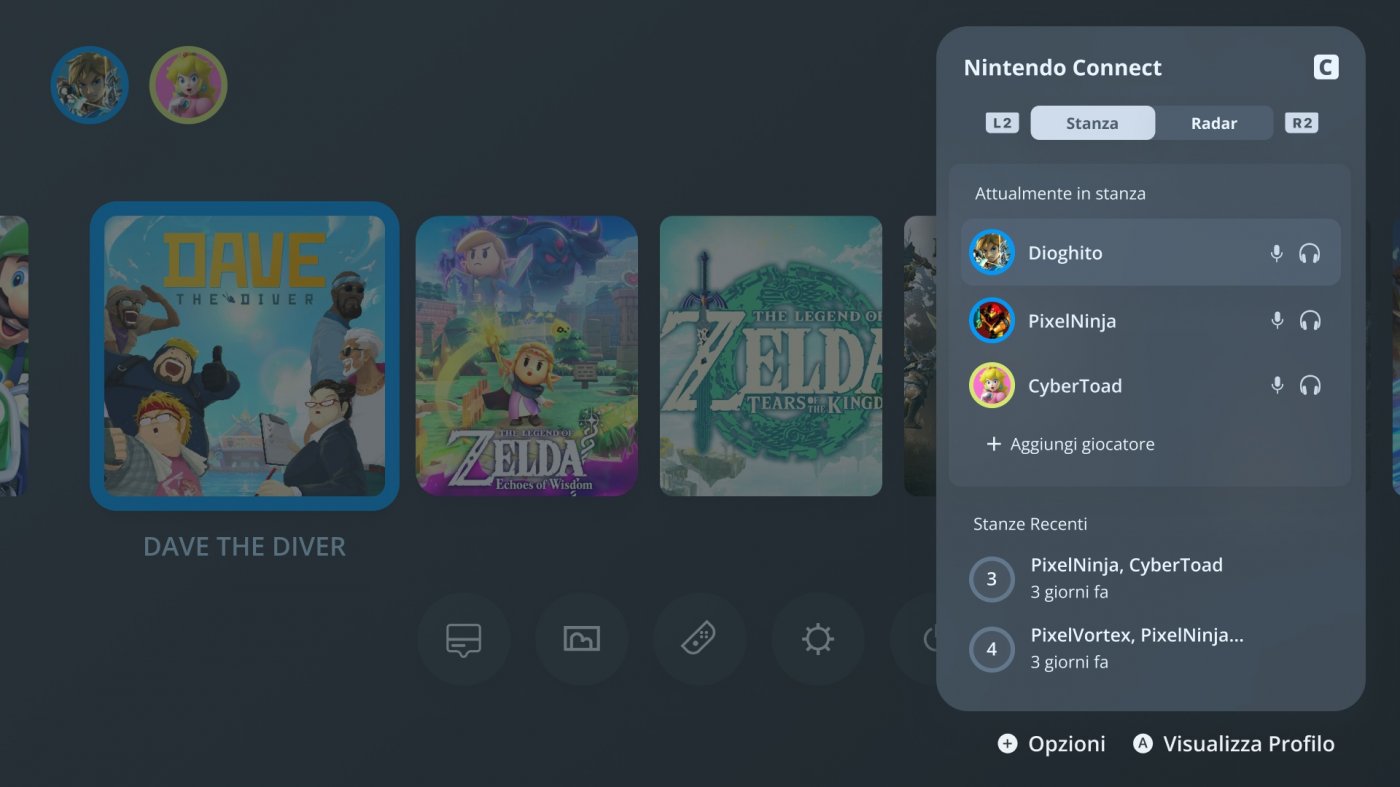Click Aggiungi giocatore to add a player
Screen dimensions: 1400x787
(1071, 444)
